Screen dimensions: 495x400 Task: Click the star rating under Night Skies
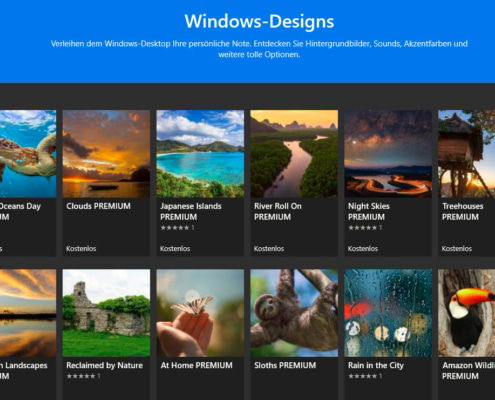(x=365, y=228)
